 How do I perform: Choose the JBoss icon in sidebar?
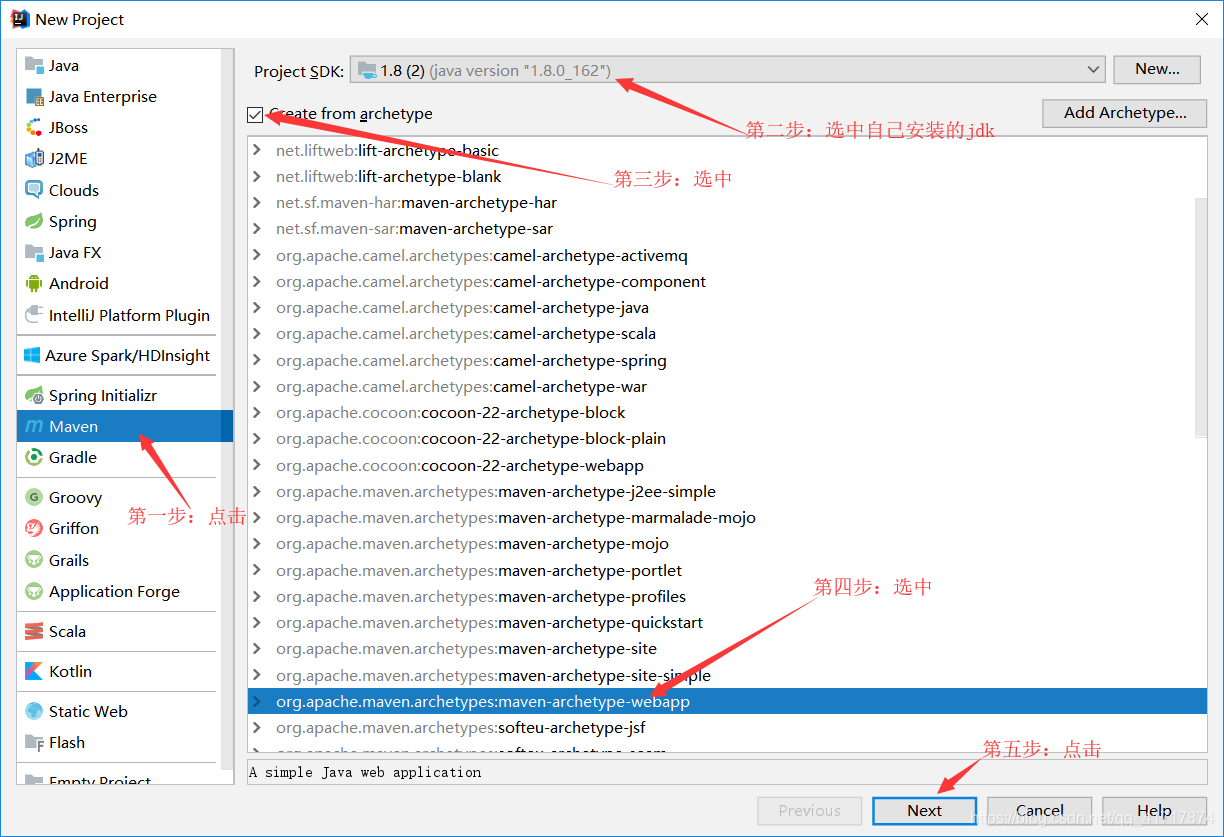tap(34, 128)
